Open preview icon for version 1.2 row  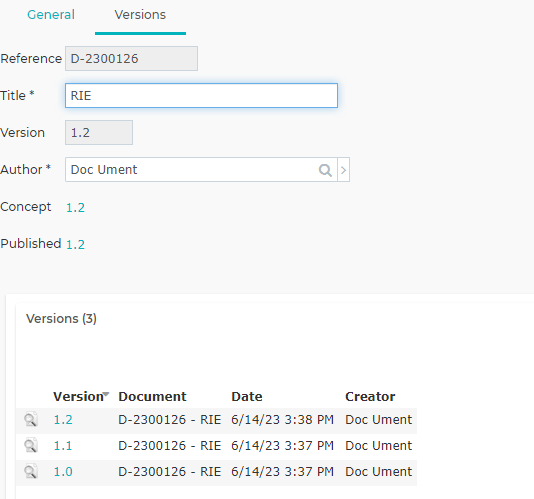click(x=31, y=419)
